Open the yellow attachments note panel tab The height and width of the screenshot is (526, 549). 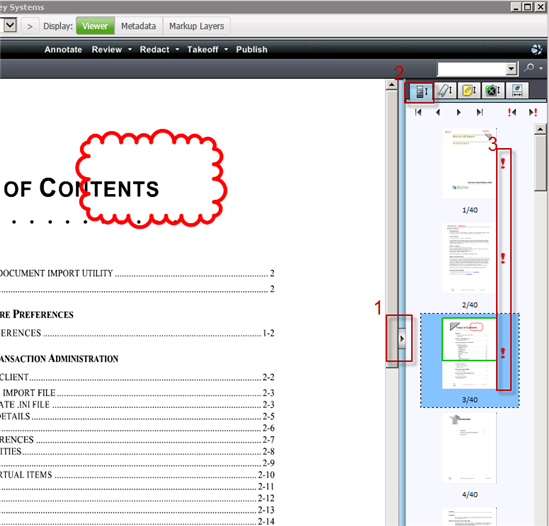pyautogui.click(x=469, y=91)
